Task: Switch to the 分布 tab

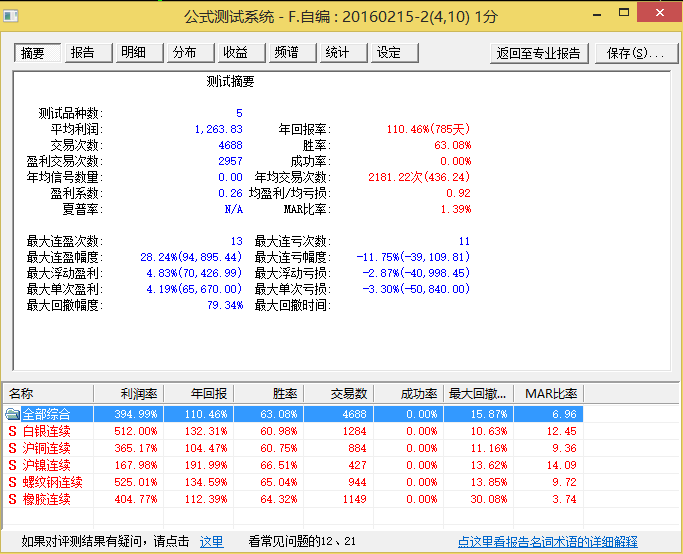Action: (190, 53)
